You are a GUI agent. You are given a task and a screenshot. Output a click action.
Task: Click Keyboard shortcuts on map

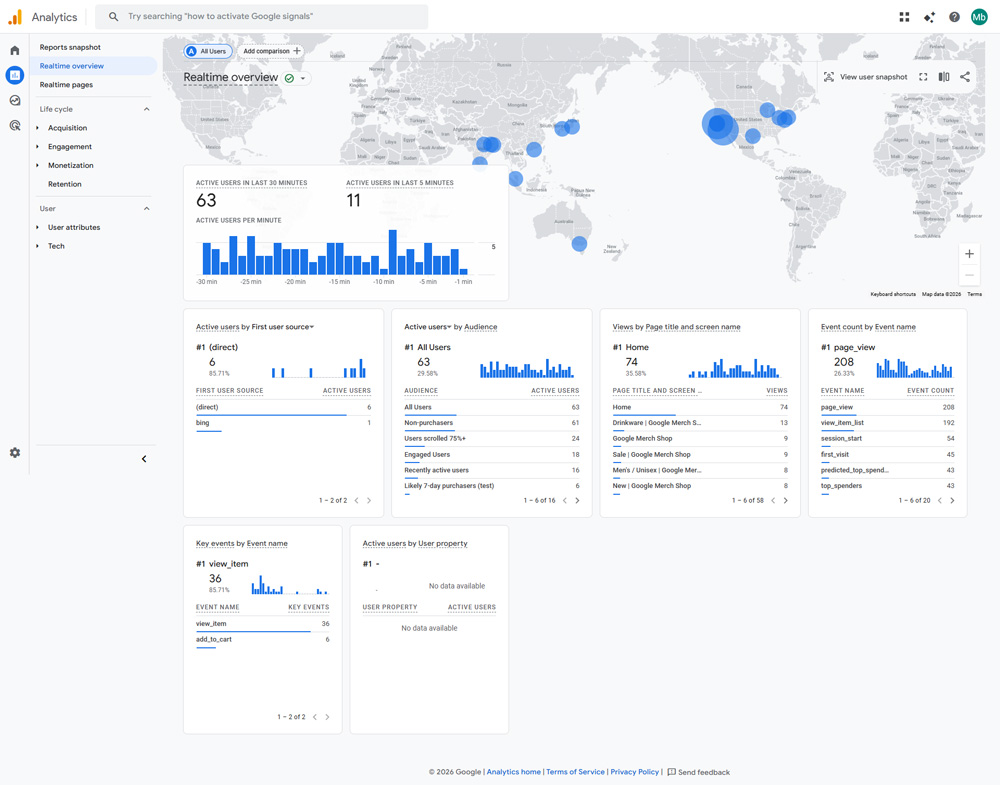[x=893, y=294]
